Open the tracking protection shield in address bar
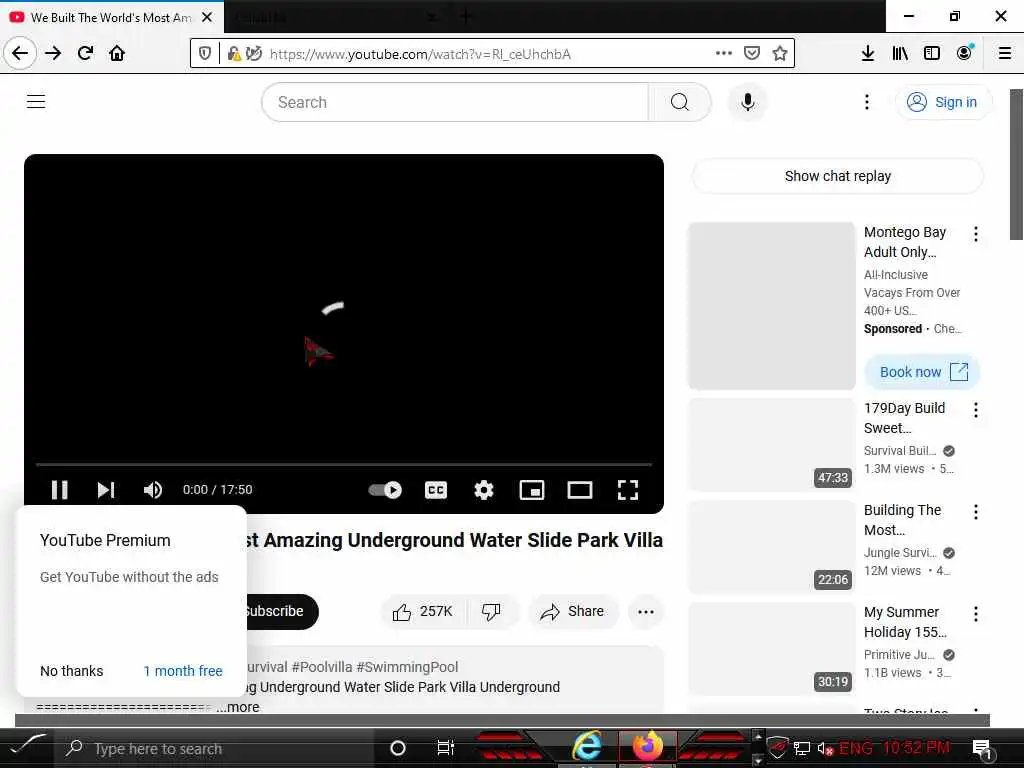 (x=204, y=53)
